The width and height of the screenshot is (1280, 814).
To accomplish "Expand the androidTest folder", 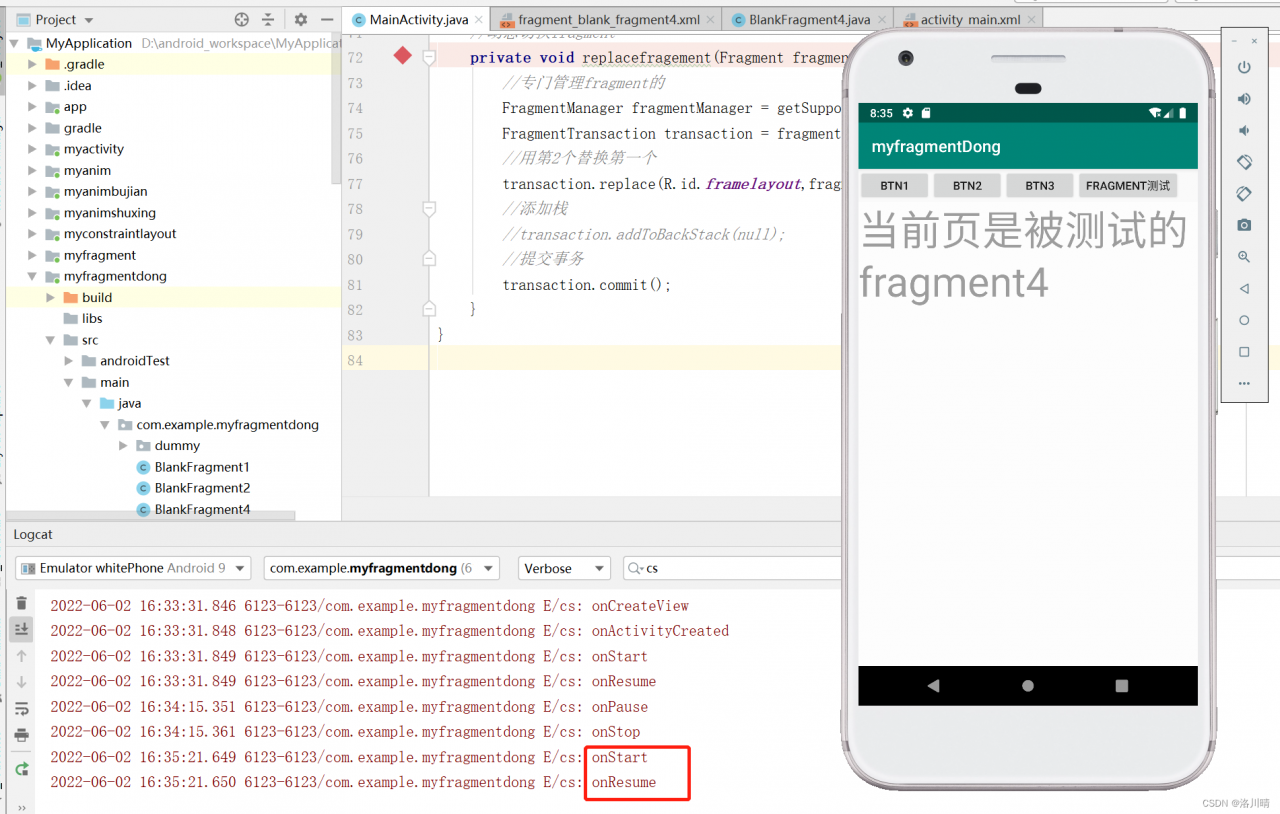I will [x=68, y=361].
